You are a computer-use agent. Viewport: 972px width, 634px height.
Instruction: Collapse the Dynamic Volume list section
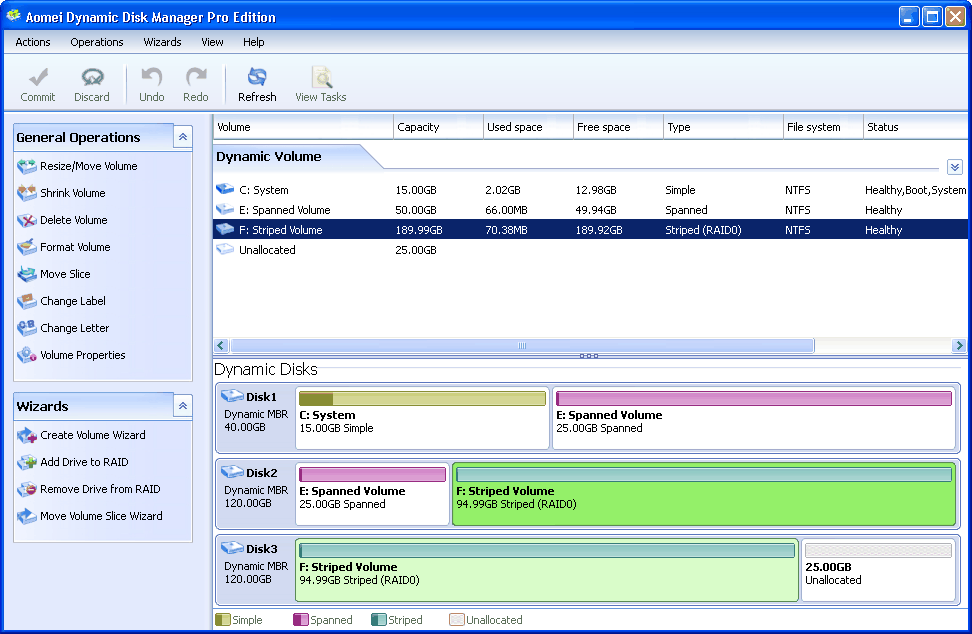pyautogui.click(x=954, y=167)
